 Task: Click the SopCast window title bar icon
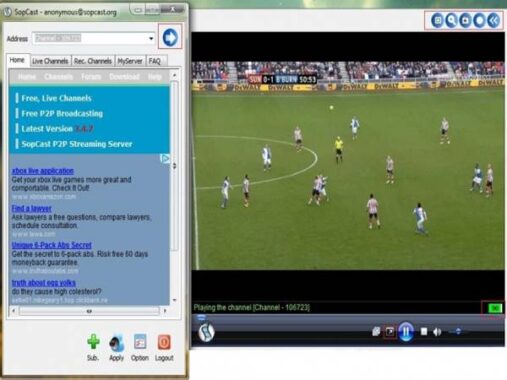pyautogui.click(x=7, y=12)
